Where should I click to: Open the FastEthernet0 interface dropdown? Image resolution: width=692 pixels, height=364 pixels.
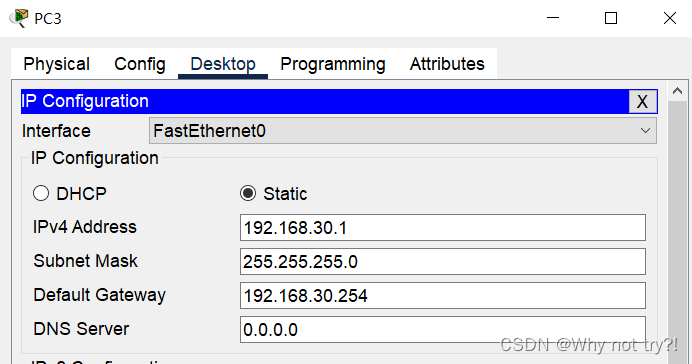(x=402, y=131)
